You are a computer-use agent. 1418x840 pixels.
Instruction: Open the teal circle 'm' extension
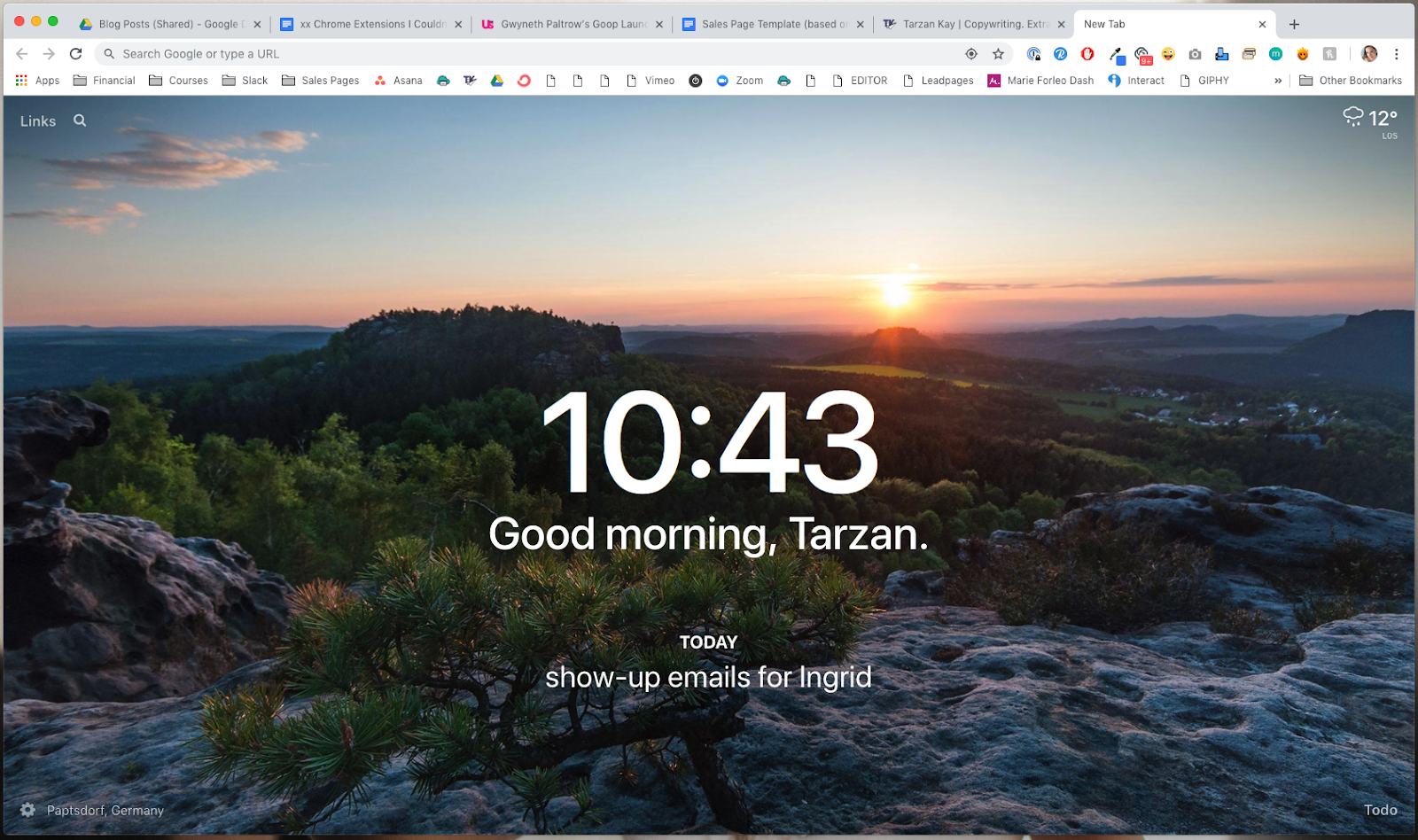(x=1275, y=54)
